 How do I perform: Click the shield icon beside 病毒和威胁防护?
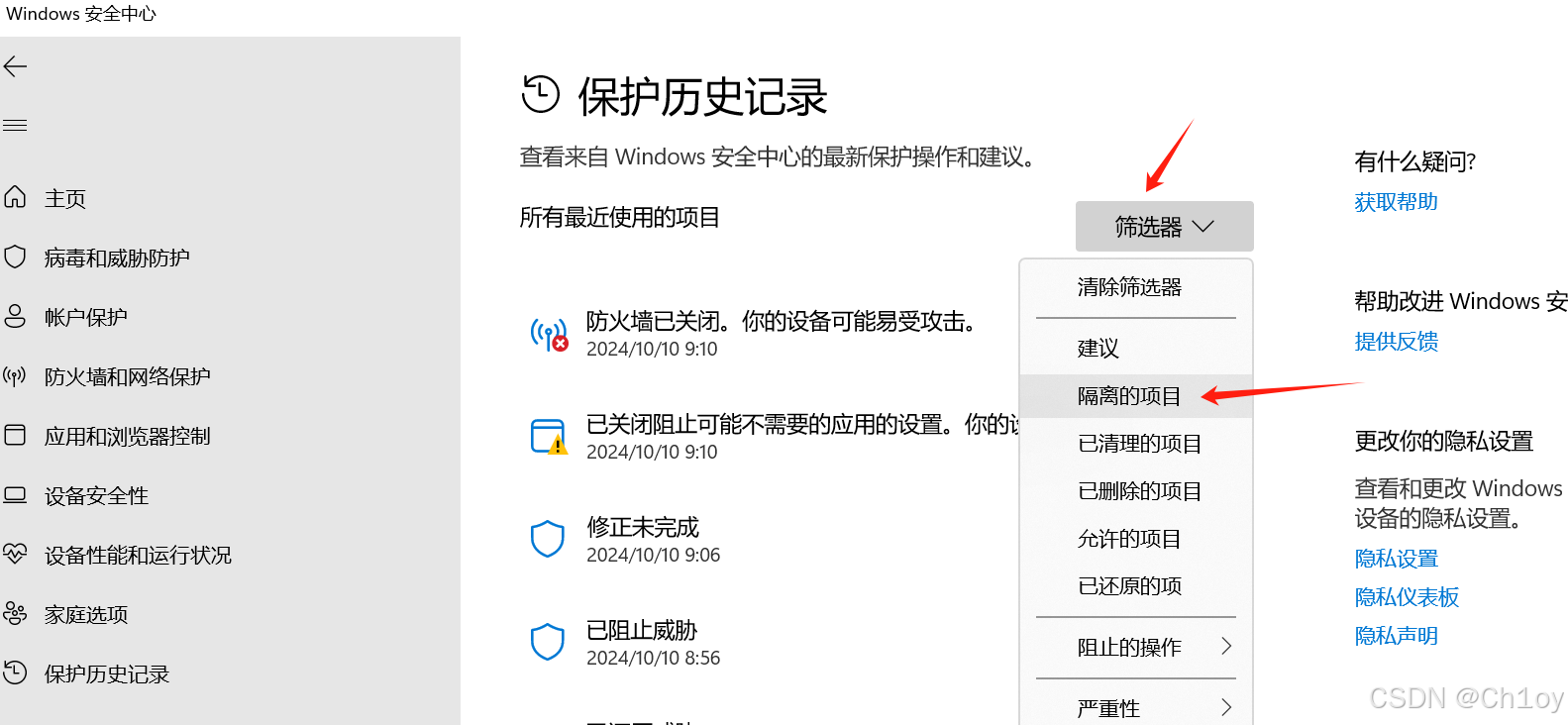[x=15, y=257]
